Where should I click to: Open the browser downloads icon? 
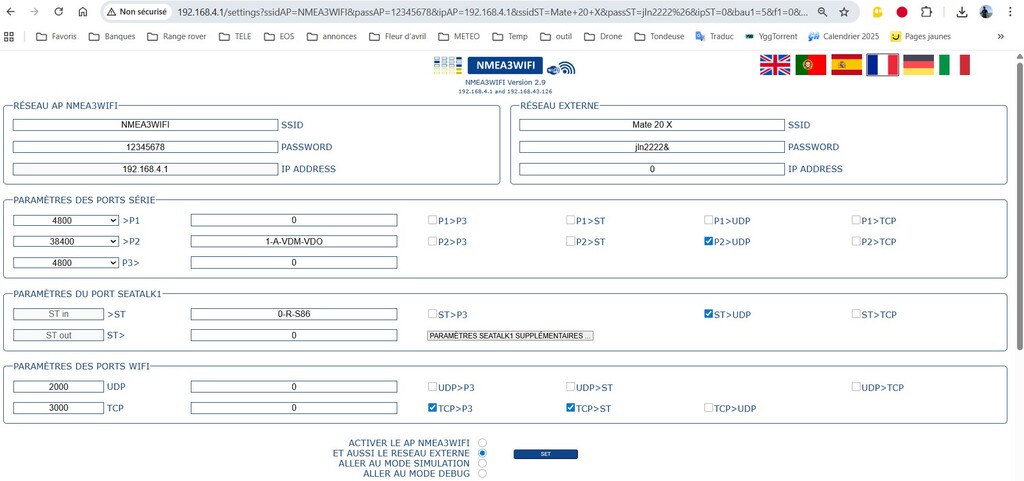pos(961,12)
